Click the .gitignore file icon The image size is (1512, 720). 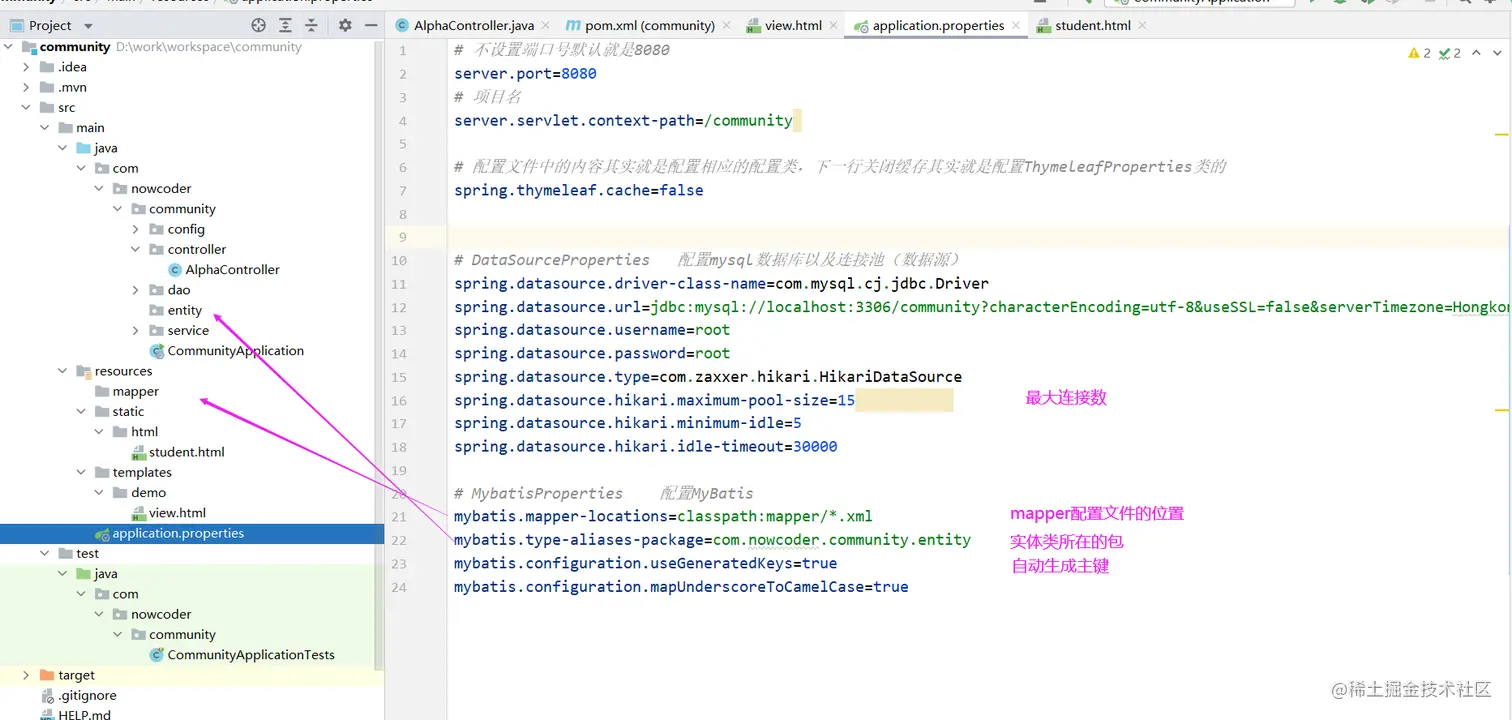(48, 695)
